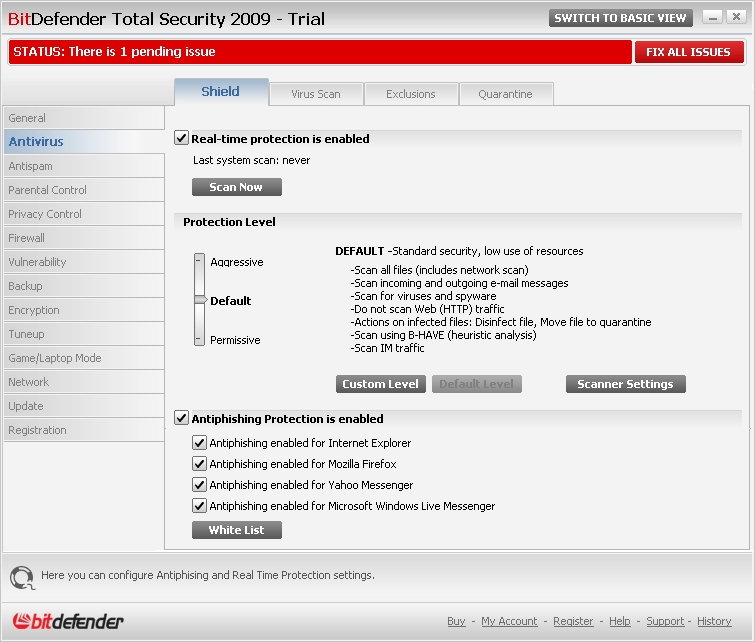Open the Quarantine tab
This screenshot has width=755, height=642.
click(506, 94)
